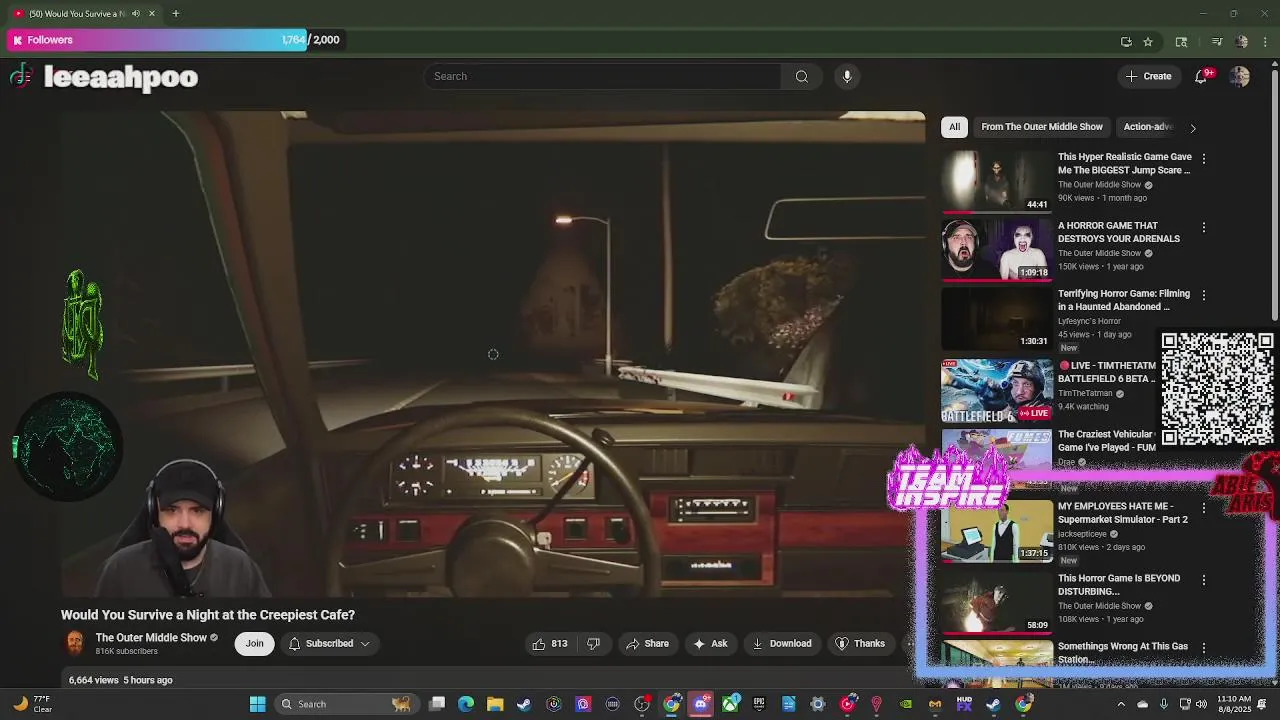The height and width of the screenshot is (720, 1280).
Task: Bookmark this page with the star
Action: 1148,41
